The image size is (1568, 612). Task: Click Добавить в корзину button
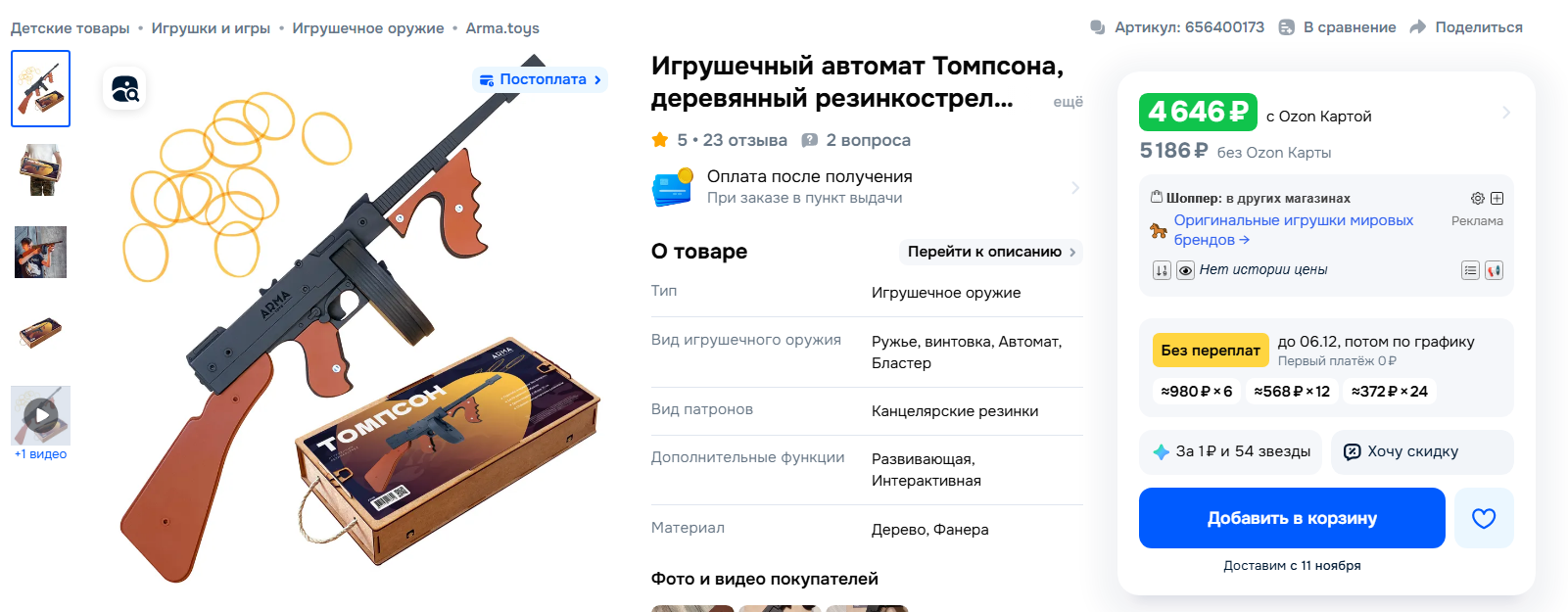[1292, 518]
